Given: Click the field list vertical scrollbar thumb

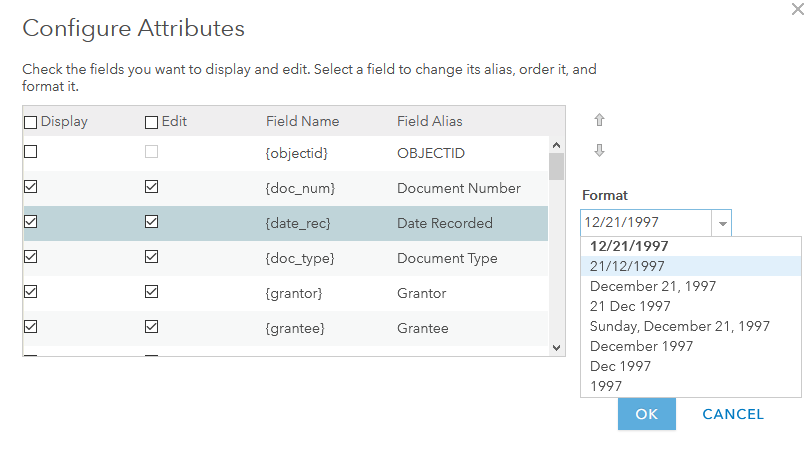Looking at the screenshot, I should [x=557, y=165].
